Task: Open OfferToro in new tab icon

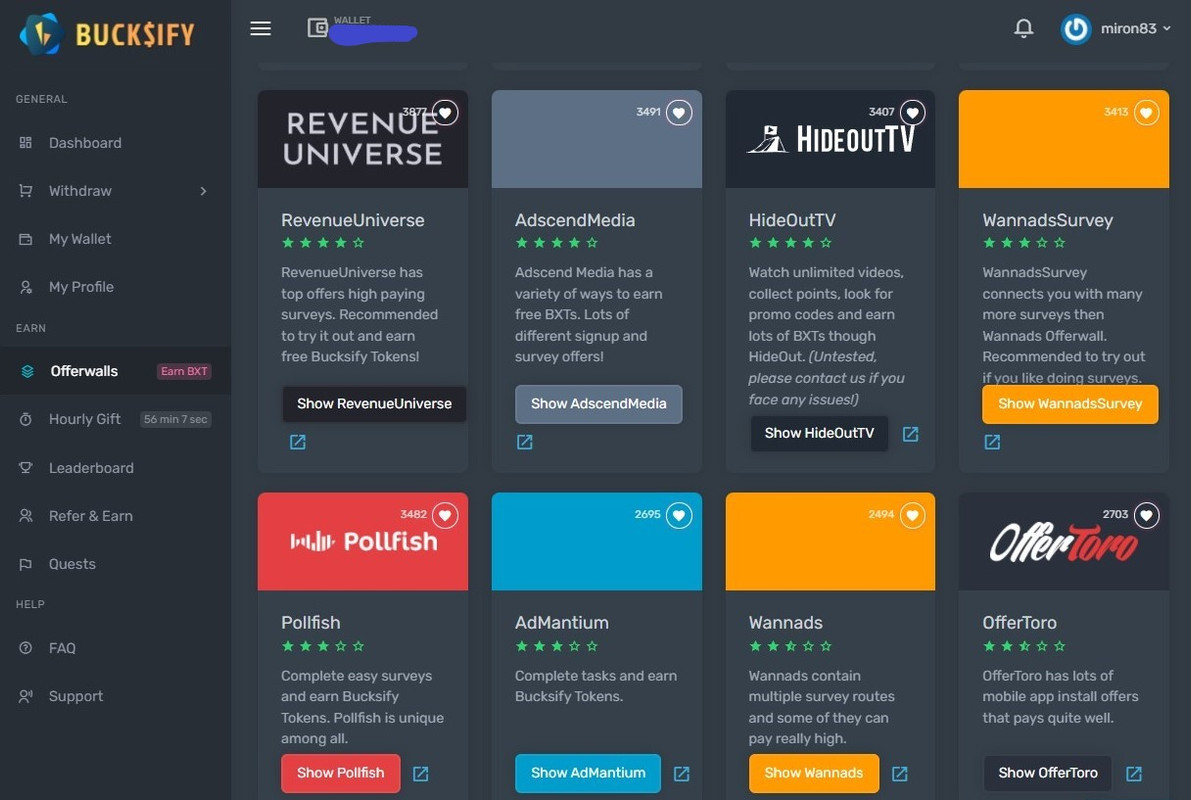Action: point(1133,773)
